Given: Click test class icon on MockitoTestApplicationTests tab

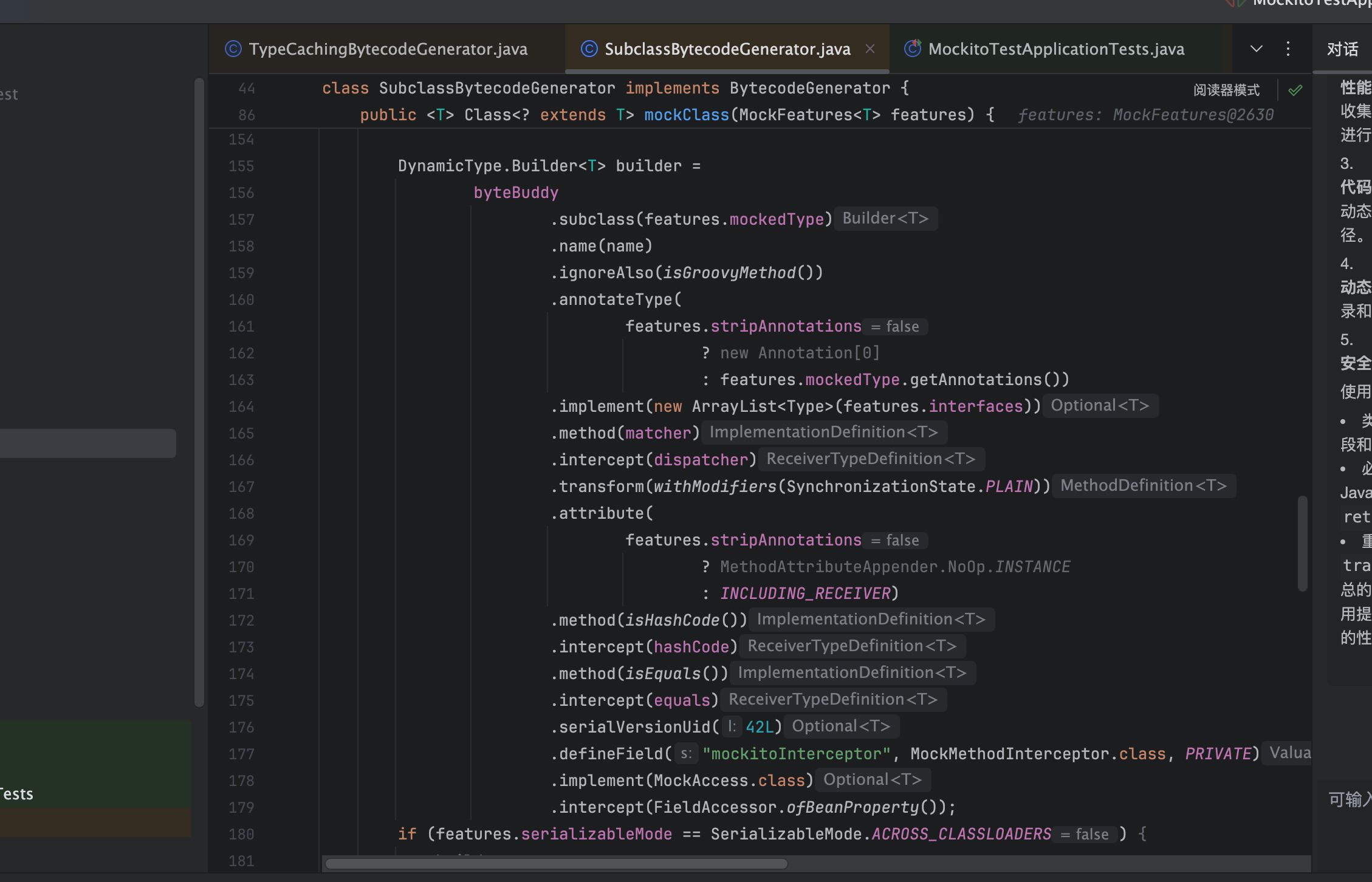Looking at the screenshot, I should (913, 49).
